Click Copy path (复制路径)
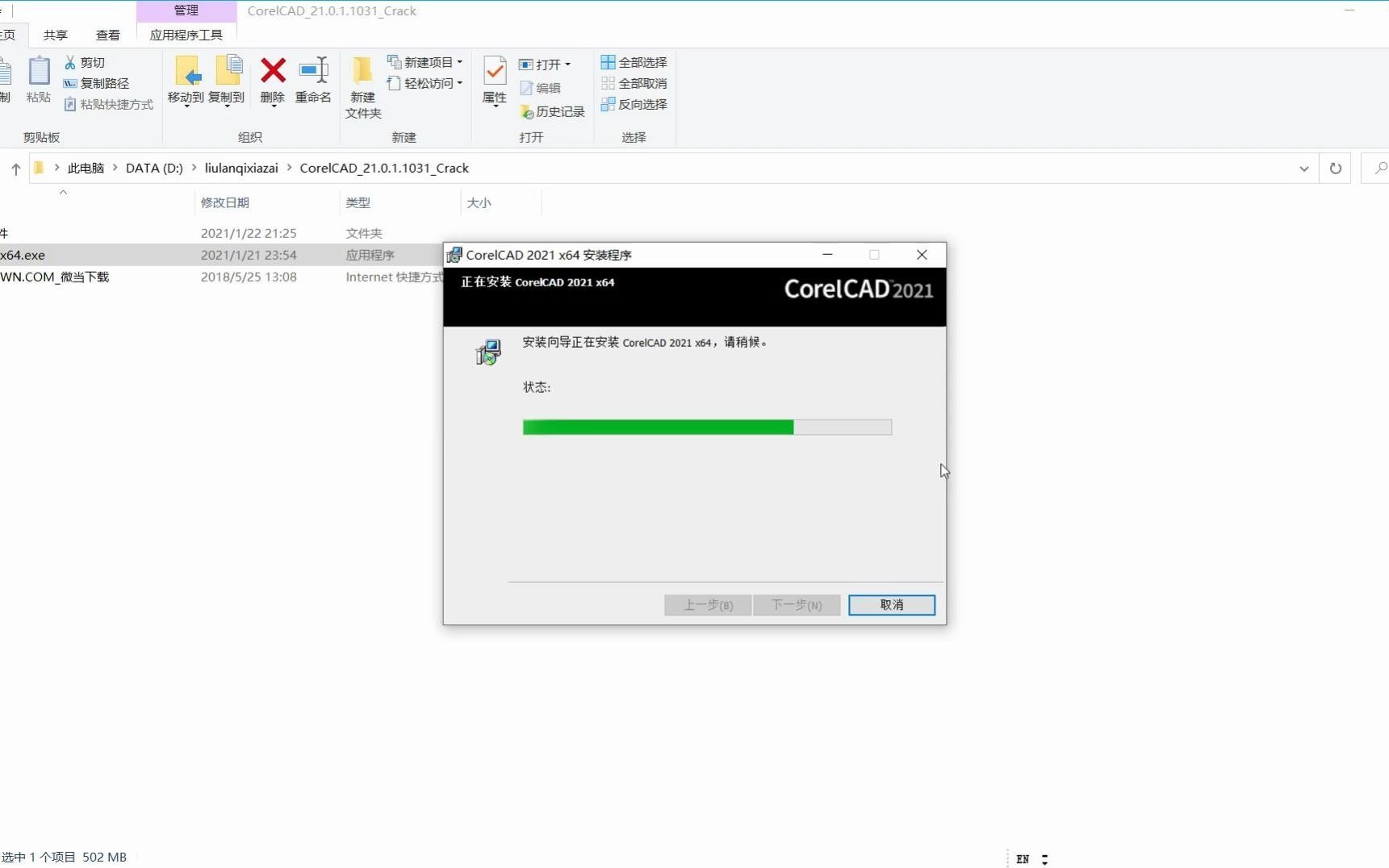The height and width of the screenshot is (868, 1389). click(x=96, y=83)
